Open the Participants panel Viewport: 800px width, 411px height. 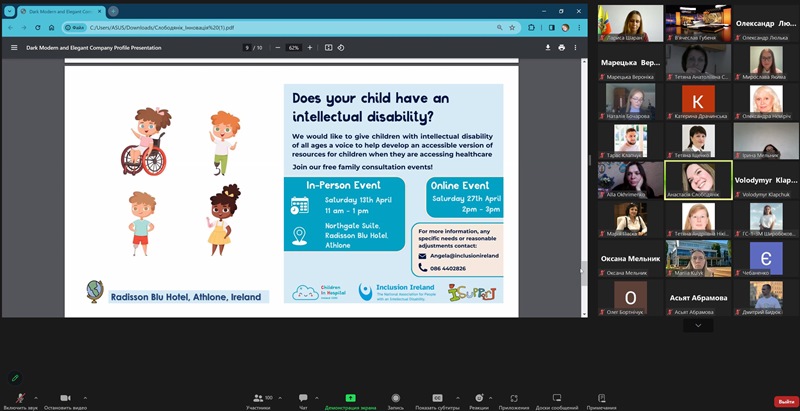point(258,399)
